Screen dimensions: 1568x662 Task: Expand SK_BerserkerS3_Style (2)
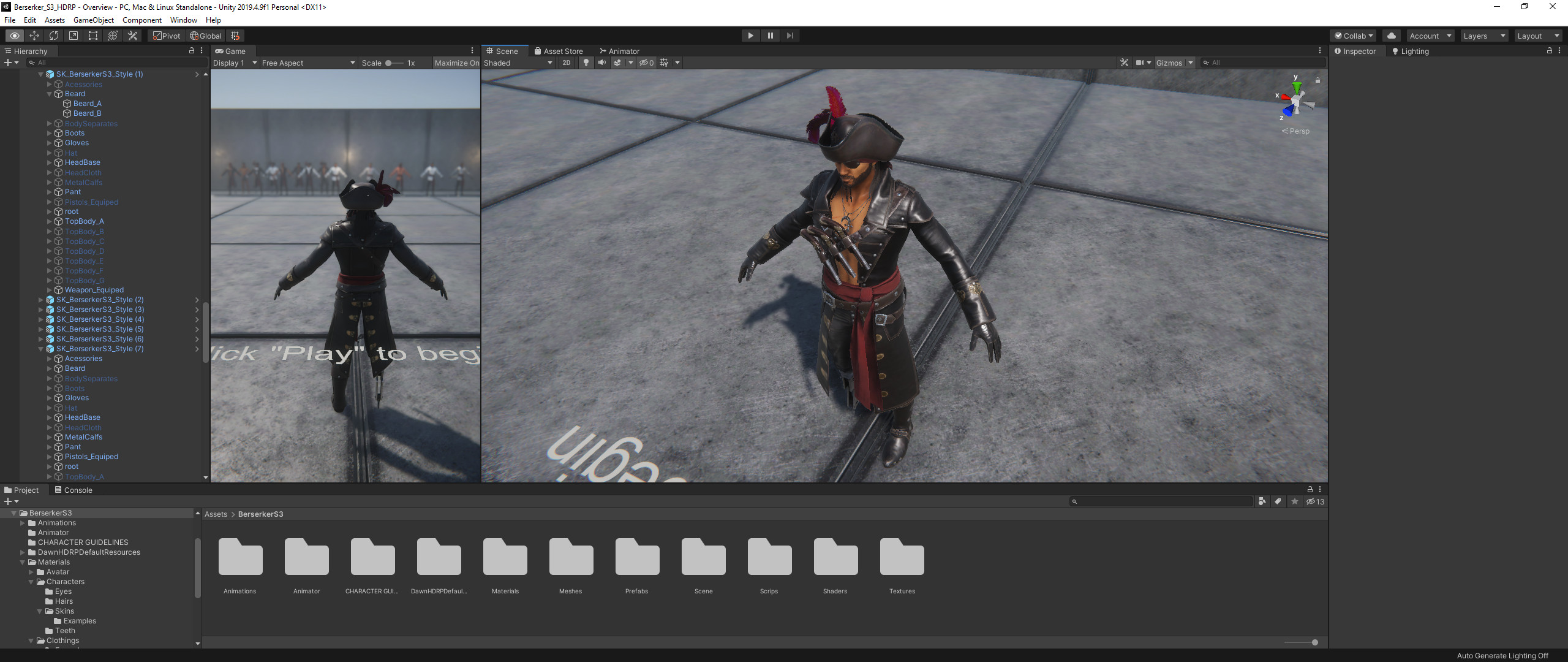(x=41, y=300)
